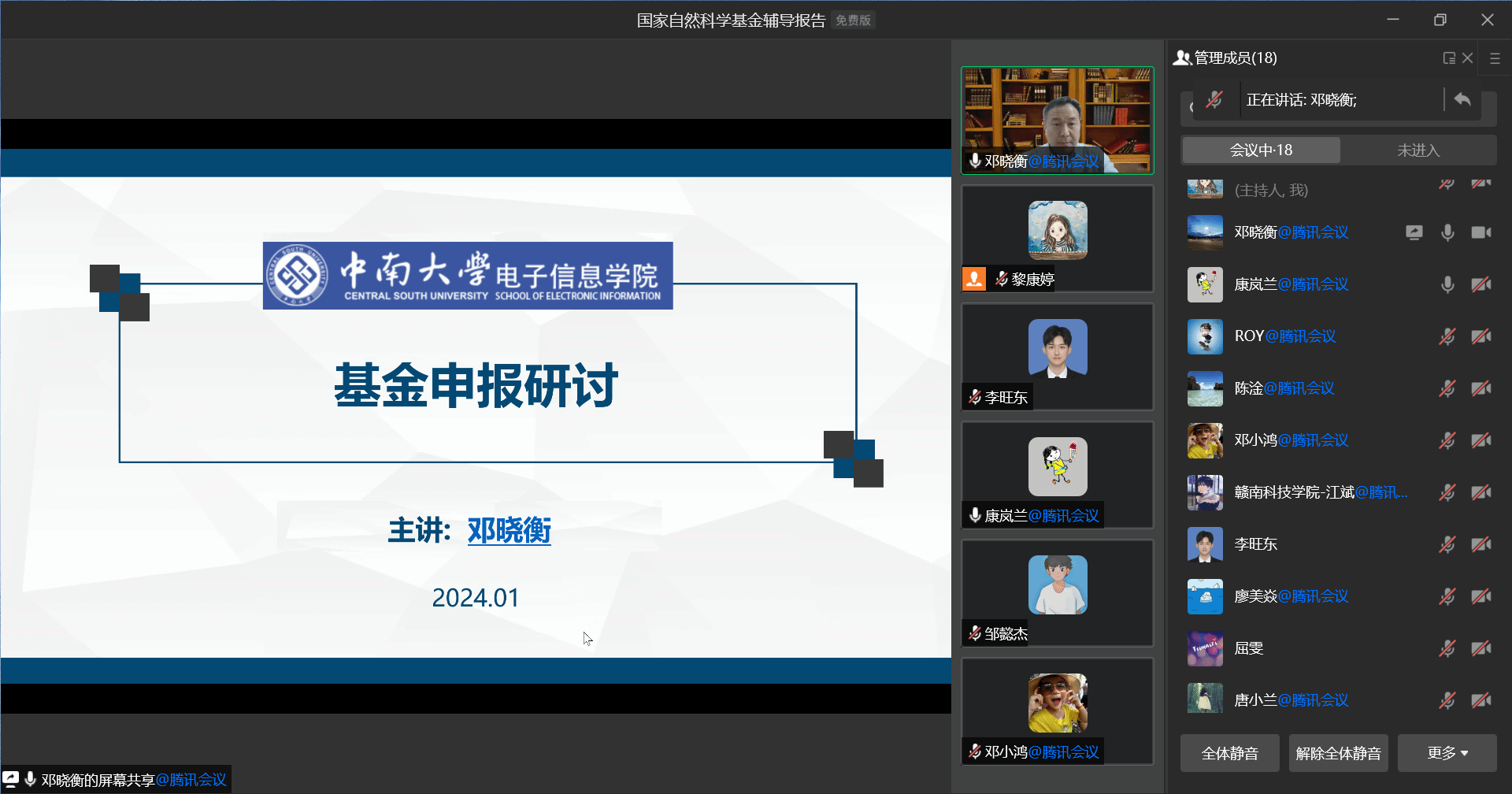Select the 会议中·18 tab
Viewport: 1512px width, 794px height.
[1261, 150]
